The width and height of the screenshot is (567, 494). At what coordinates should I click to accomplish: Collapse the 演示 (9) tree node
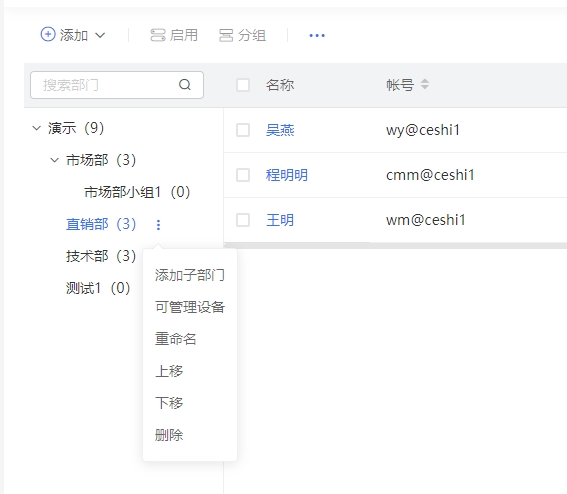37,128
